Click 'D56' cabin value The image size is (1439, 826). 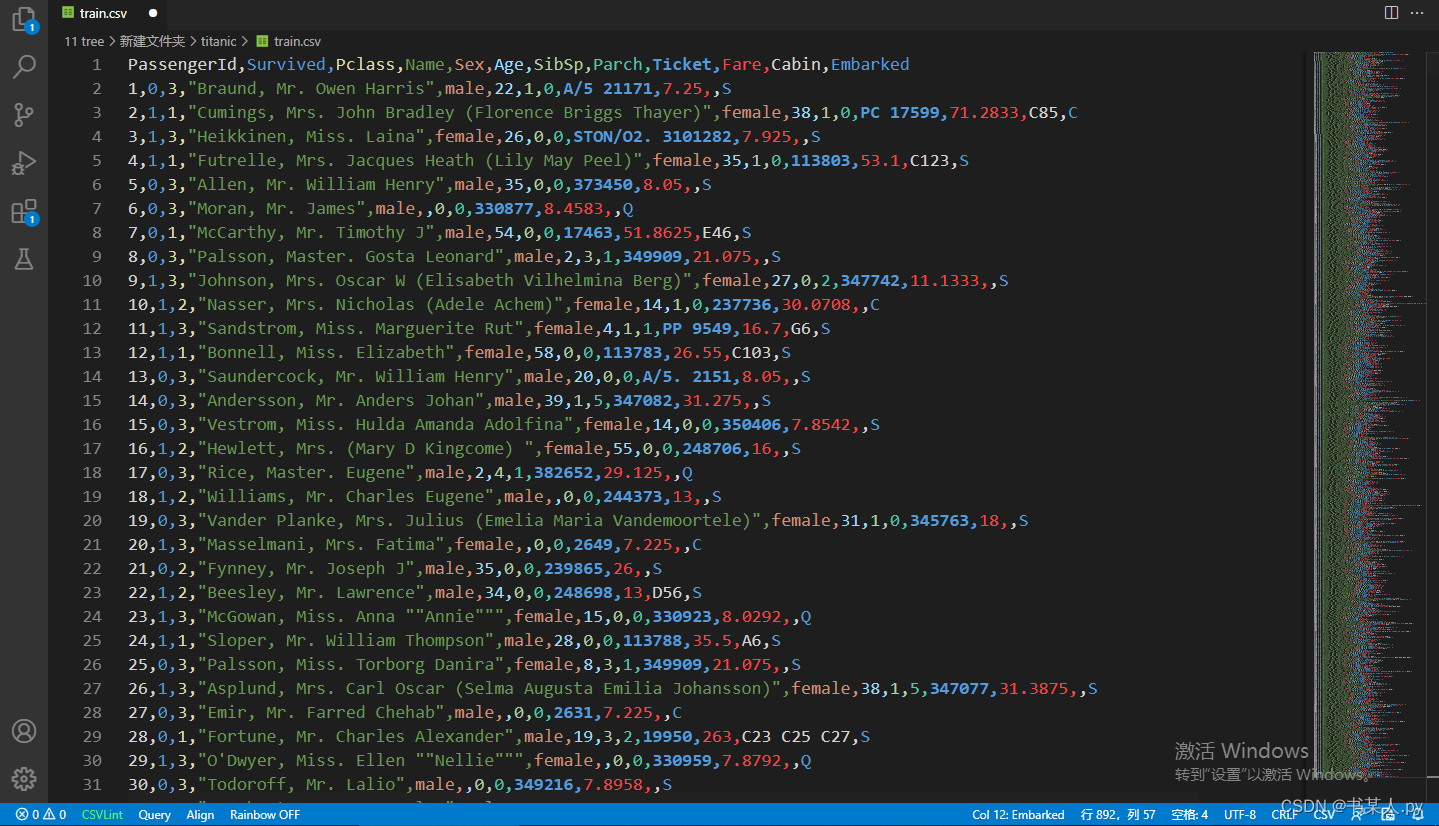tap(667, 592)
